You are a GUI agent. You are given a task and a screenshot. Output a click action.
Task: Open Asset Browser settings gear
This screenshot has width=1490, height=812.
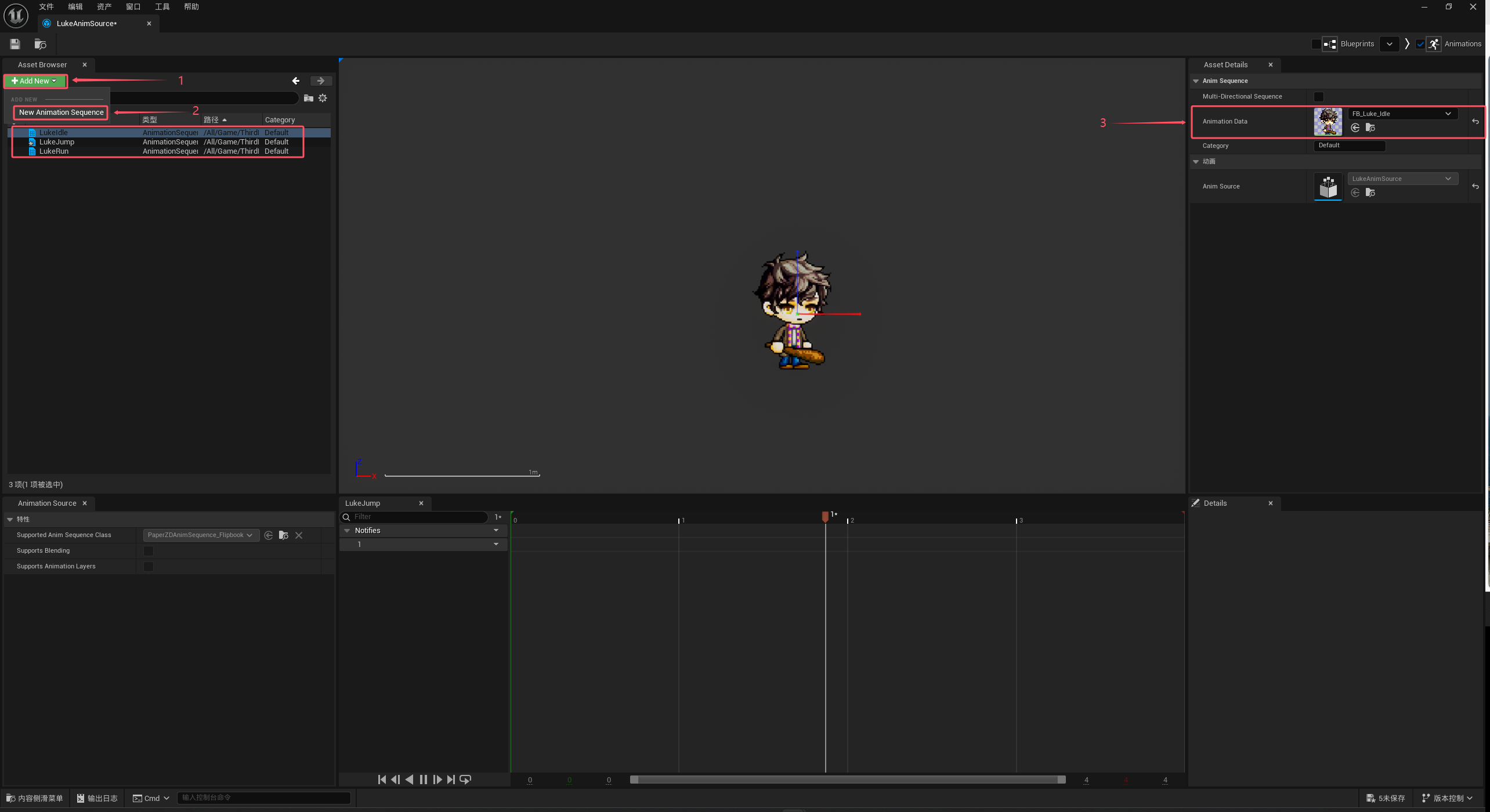pyautogui.click(x=323, y=98)
